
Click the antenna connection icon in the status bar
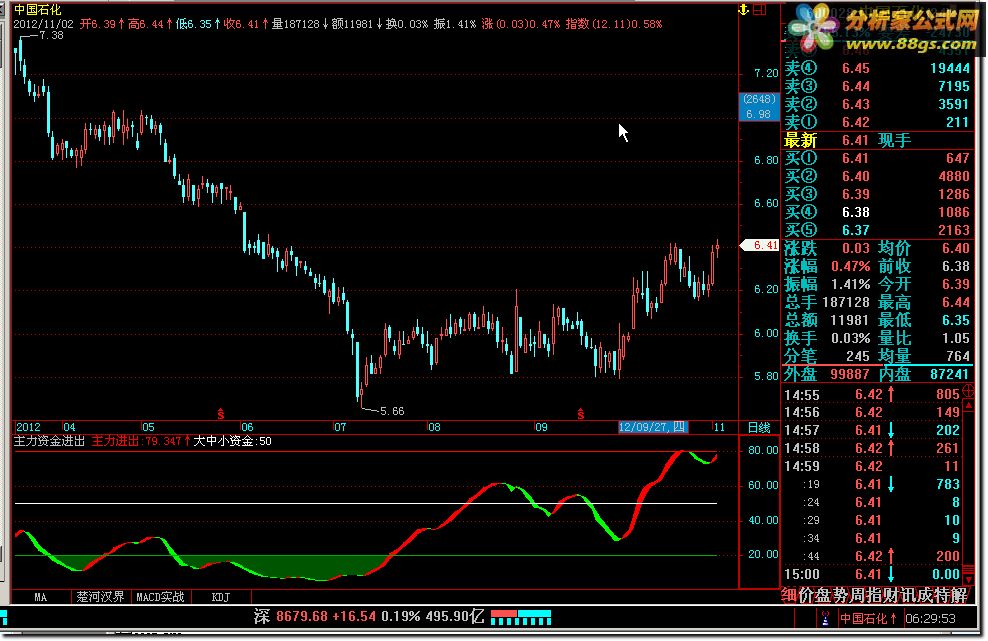click(x=825, y=619)
